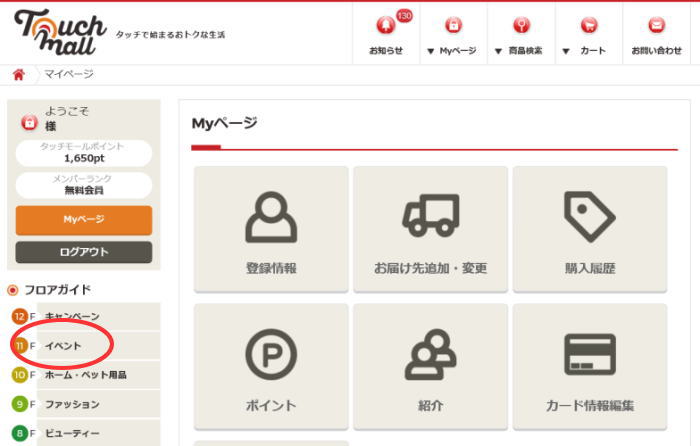Open the ファッション floor link

(x=72, y=404)
